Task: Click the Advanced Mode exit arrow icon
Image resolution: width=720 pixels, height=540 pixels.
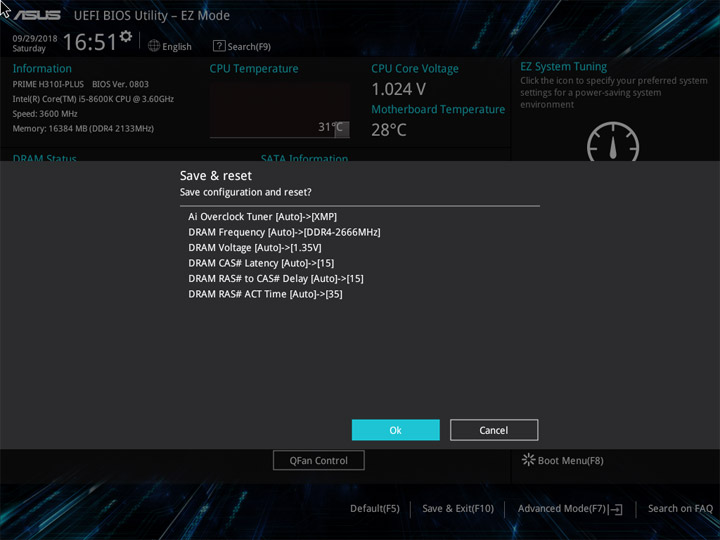Action: tap(616, 509)
